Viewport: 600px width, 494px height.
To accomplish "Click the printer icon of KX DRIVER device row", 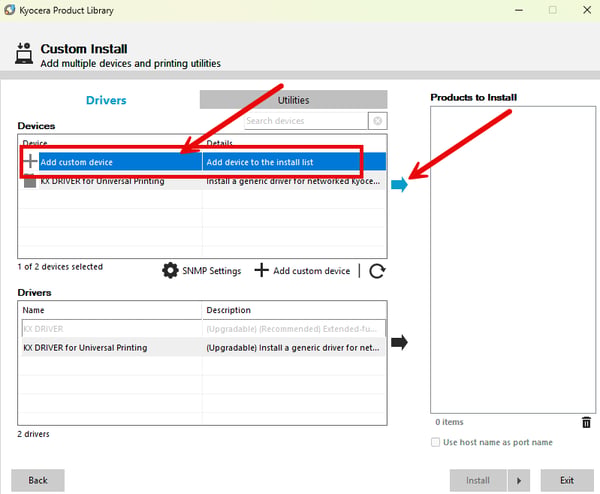I will click(x=30, y=181).
